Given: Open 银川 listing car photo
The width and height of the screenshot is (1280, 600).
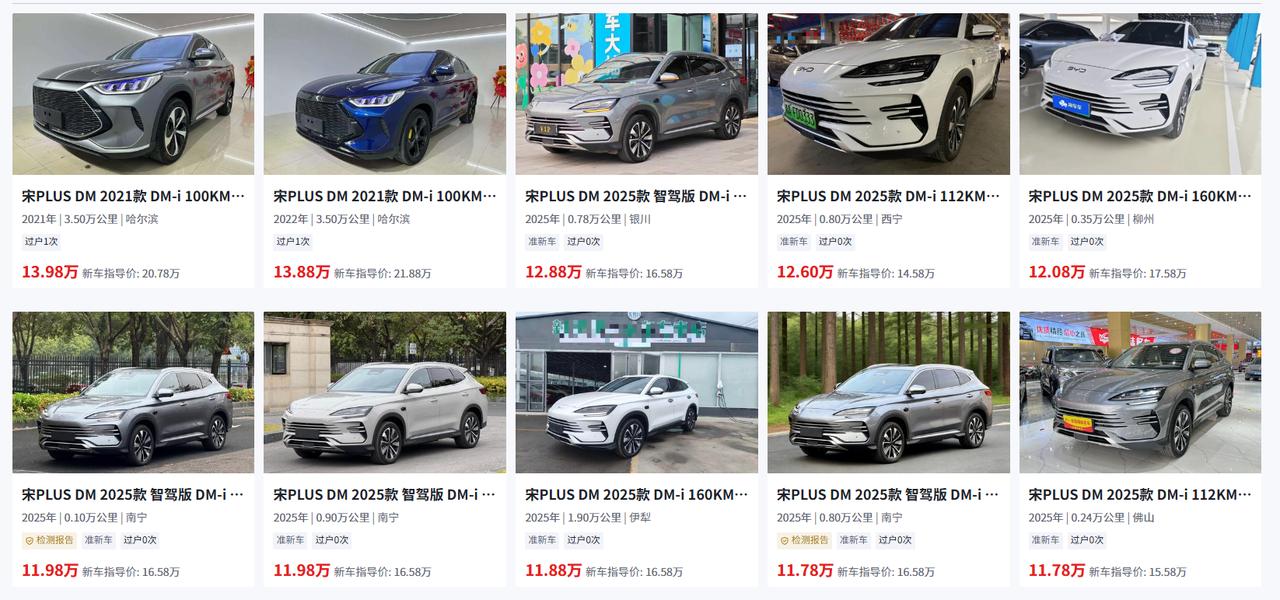Looking at the screenshot, I should (637, 94).
